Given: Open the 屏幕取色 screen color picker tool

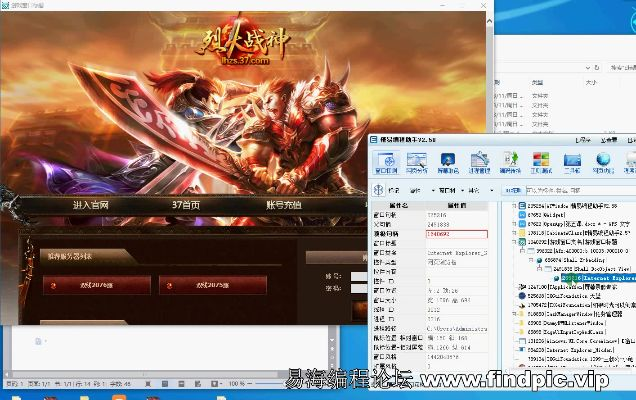Looking at the screenshot, I should [448, 163].
